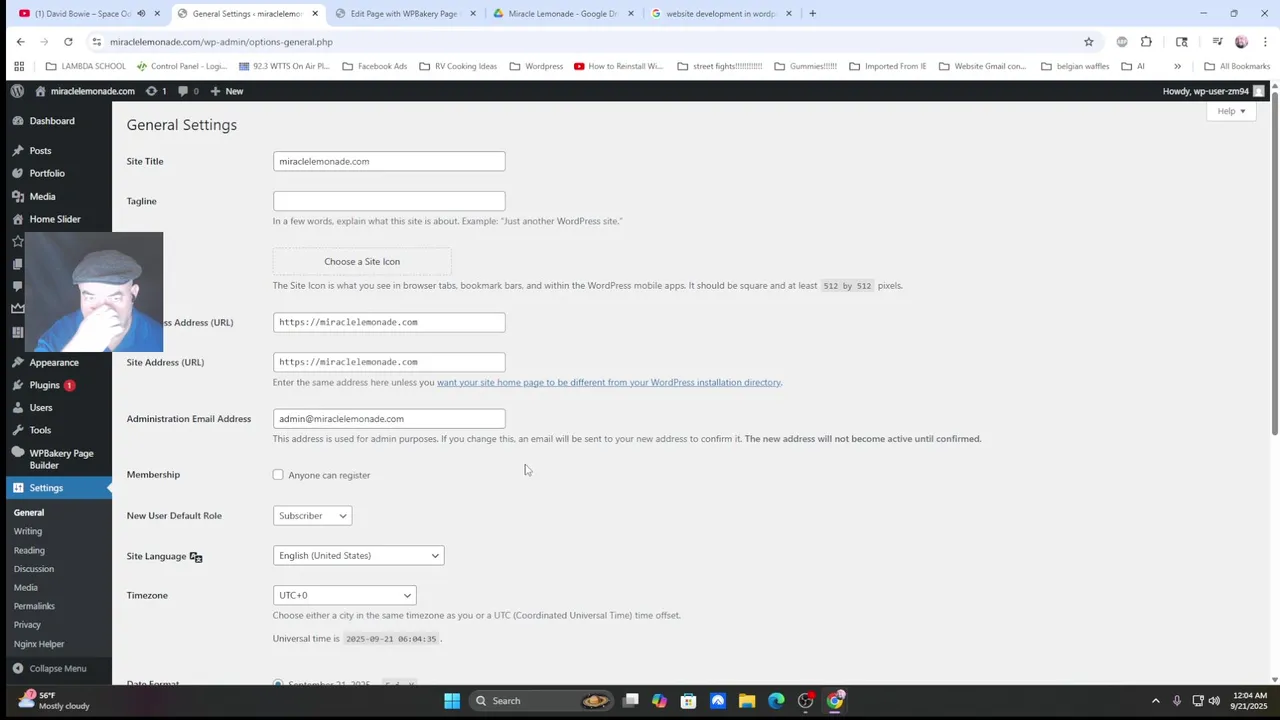Click the Home Slider house icon
This screenshot has width=1280, height=720.
18,219
